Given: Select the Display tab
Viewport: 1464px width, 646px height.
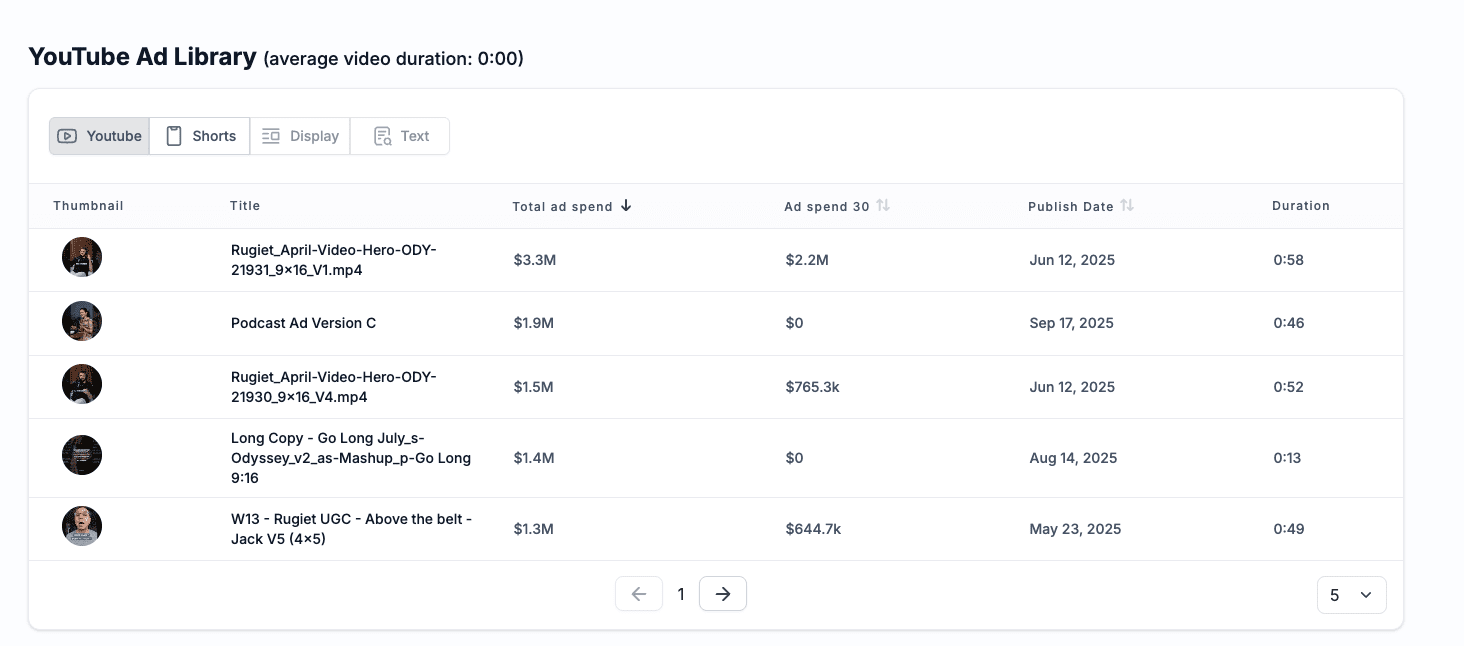Looking at the screenshot, I should [x=300, y=136].
